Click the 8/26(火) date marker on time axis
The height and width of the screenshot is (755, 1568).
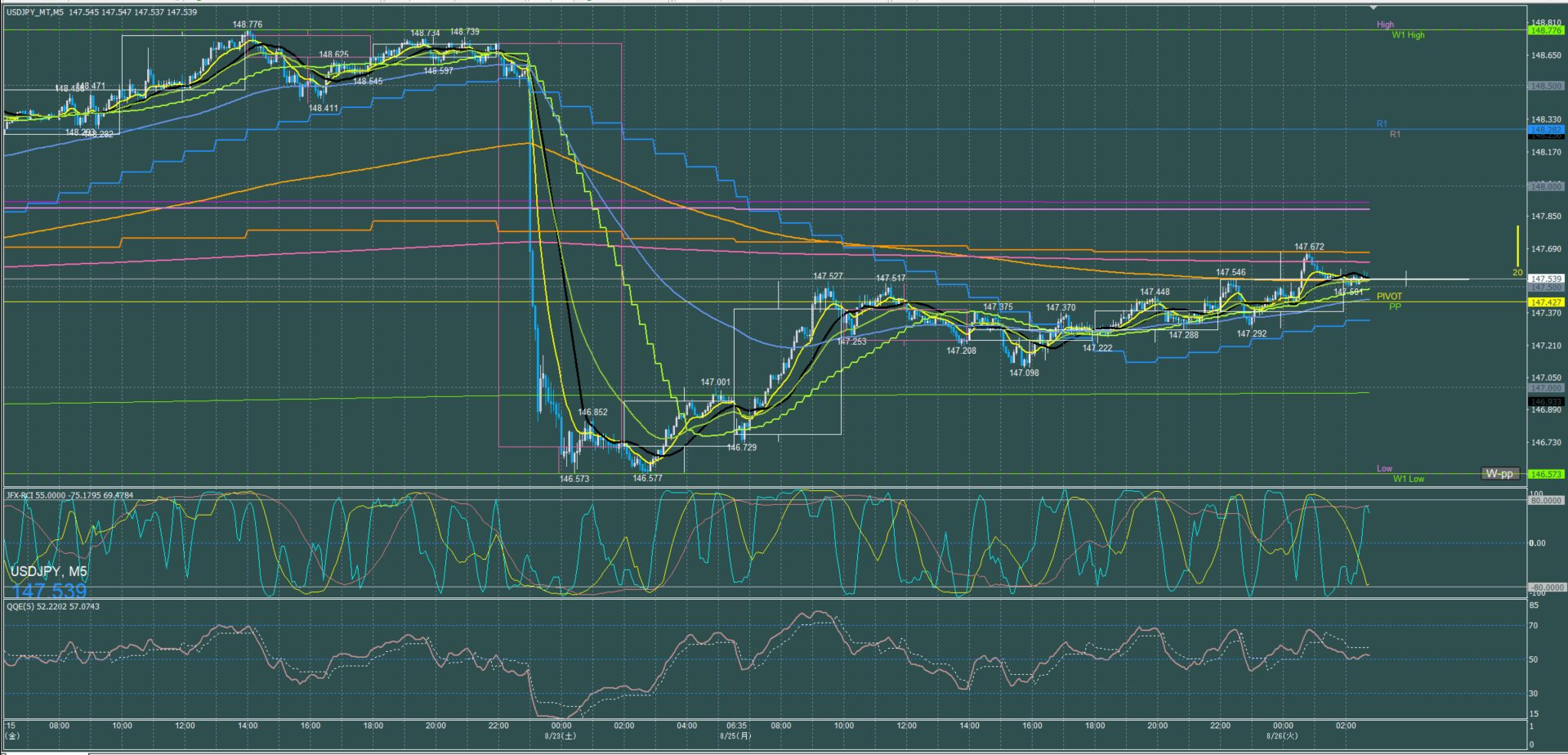1282,735
